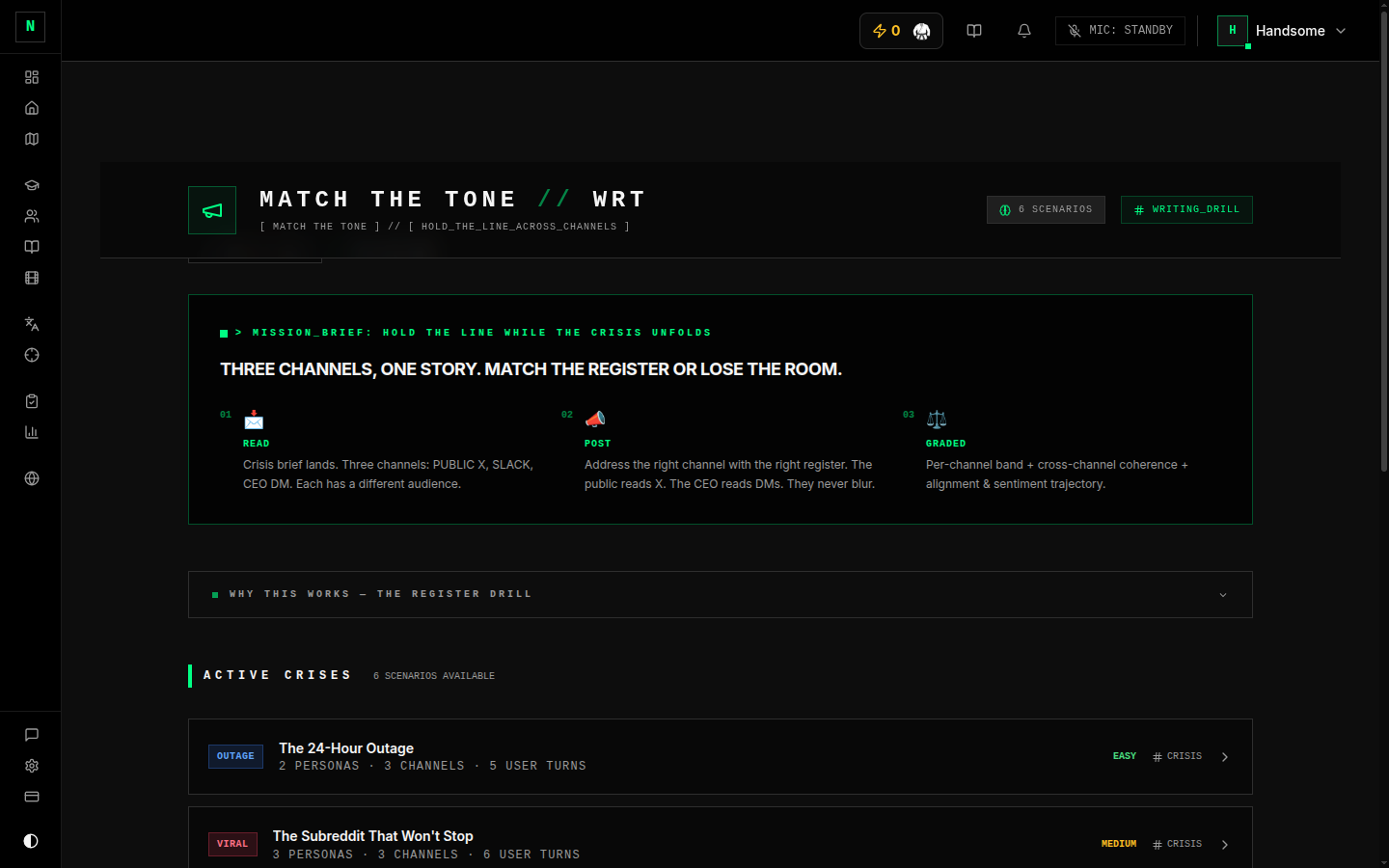Click '2 PERSONAS · 3 CHANNELS · 5 USER TURNS'
The height and width of the screenshot is (868, 1389).
pyautogui.click(x=432, y=766)
